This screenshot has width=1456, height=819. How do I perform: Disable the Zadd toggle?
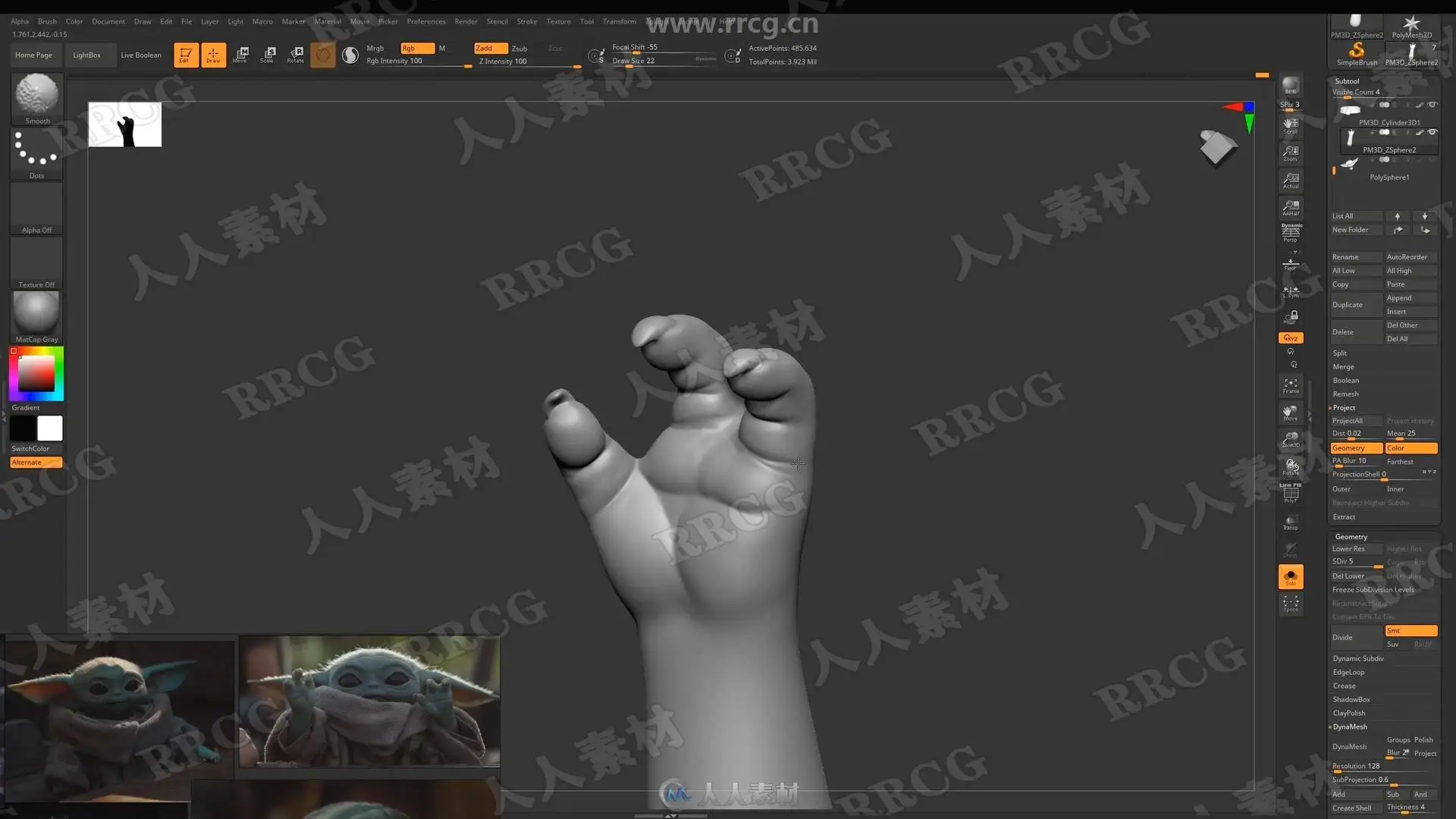pos(490,49)
